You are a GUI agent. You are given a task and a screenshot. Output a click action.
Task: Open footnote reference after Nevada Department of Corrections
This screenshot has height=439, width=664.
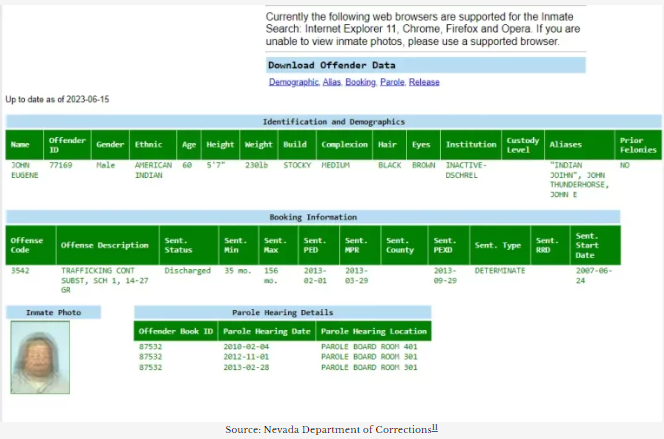click(433, 427)
